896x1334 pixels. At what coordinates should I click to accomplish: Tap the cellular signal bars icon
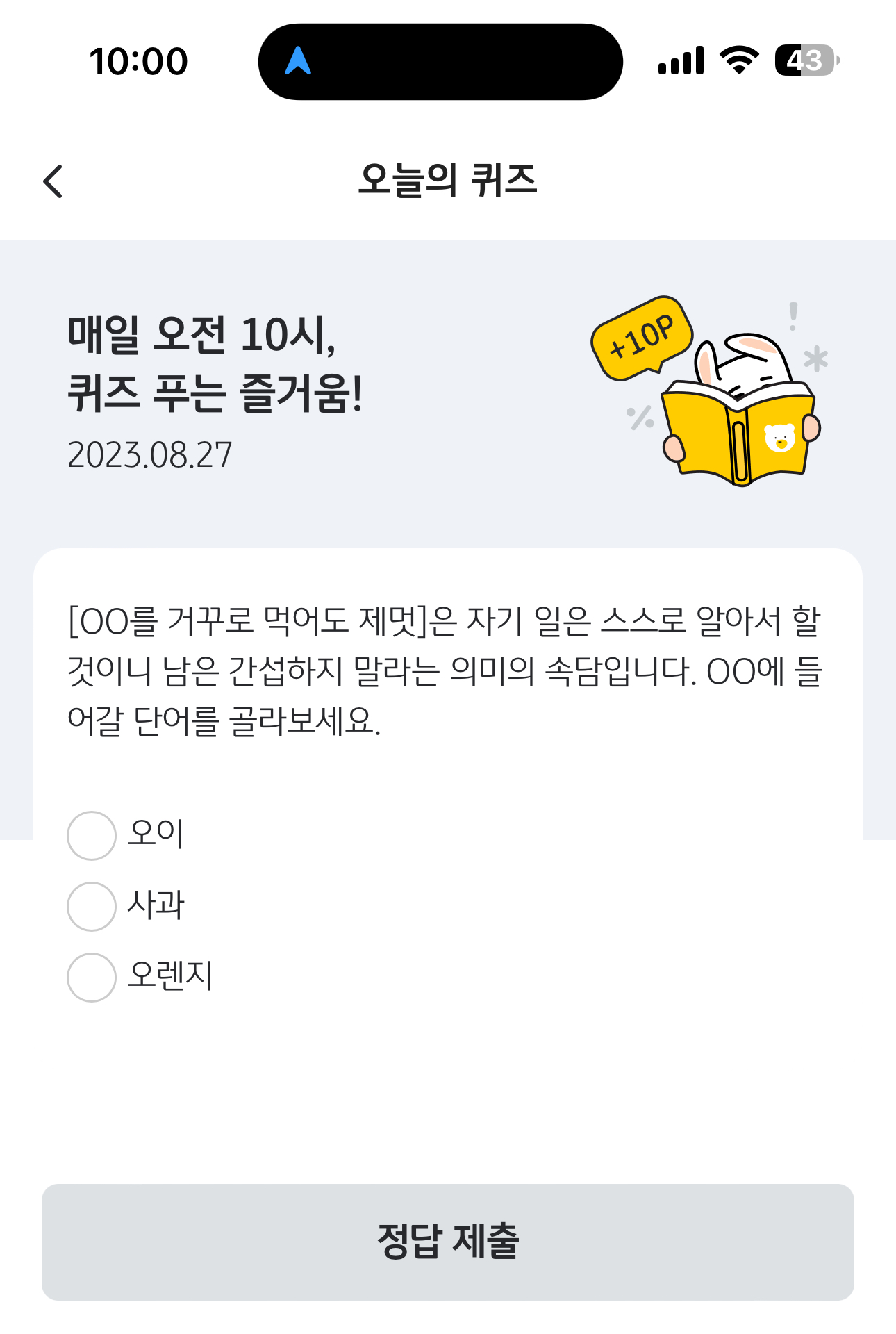(x=681, y=60)
